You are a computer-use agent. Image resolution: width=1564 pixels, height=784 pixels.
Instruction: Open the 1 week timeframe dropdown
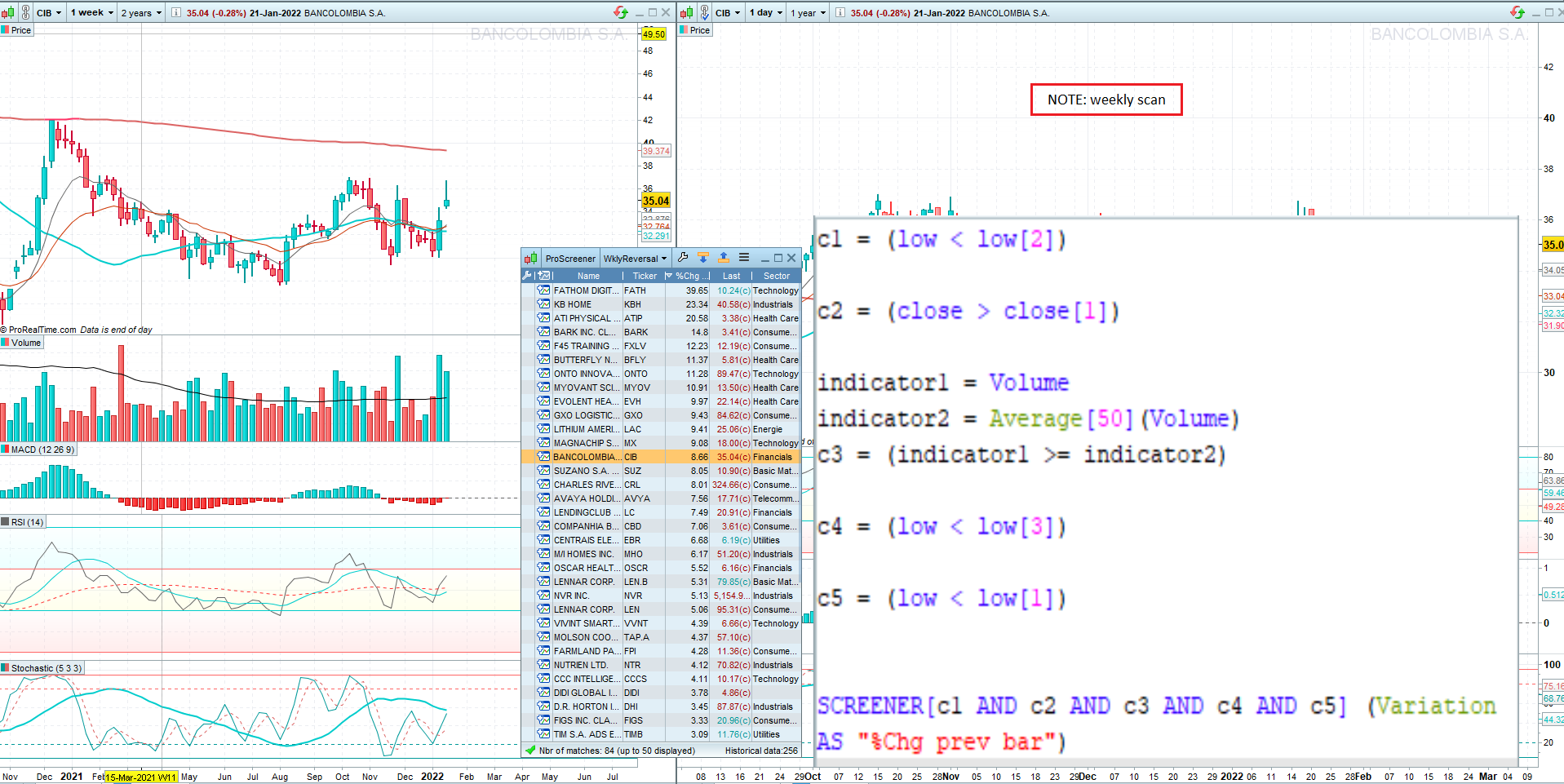click(x=92, y=12)
